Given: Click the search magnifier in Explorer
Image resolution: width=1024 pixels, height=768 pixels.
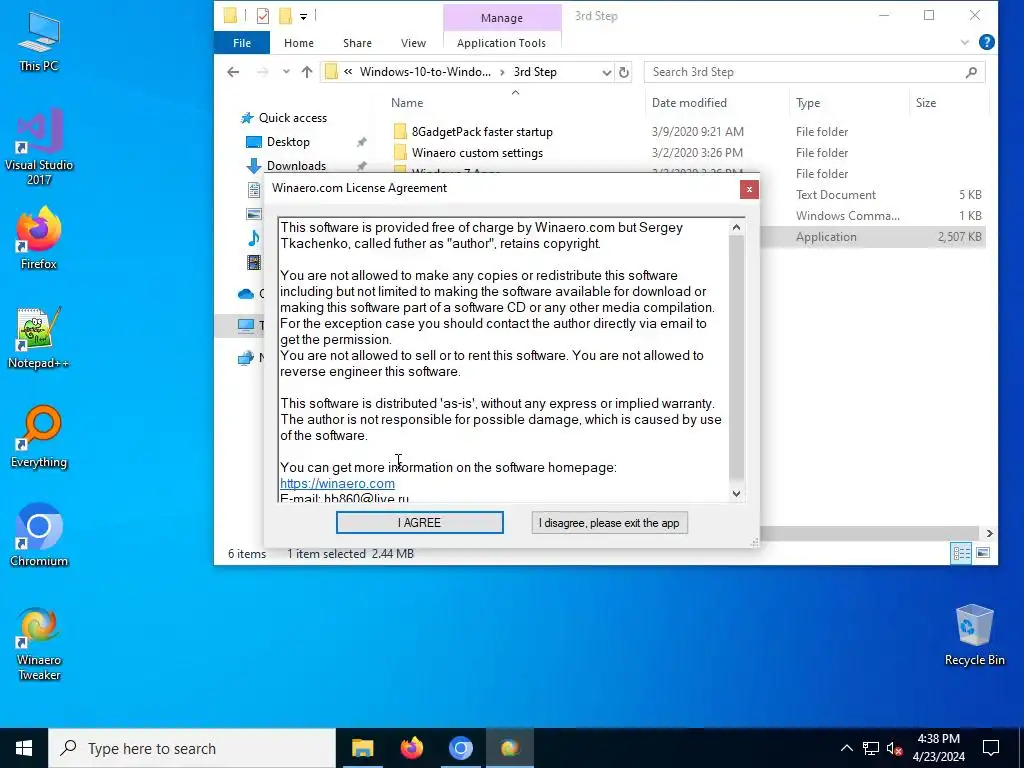Looking at the screenshot, I should click(971, 72).
